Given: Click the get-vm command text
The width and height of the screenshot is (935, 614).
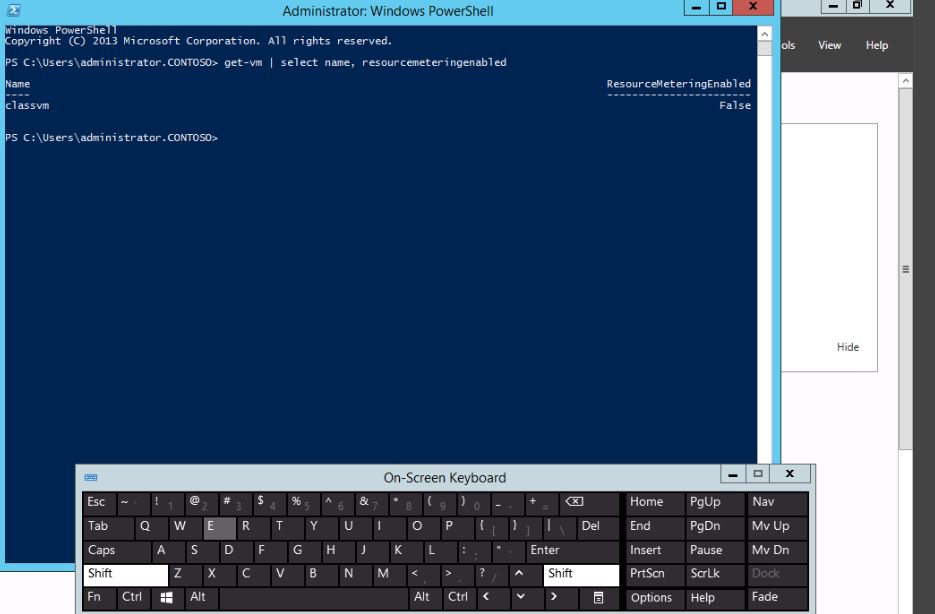Looking at the screenshot, I should coord(243,63).
